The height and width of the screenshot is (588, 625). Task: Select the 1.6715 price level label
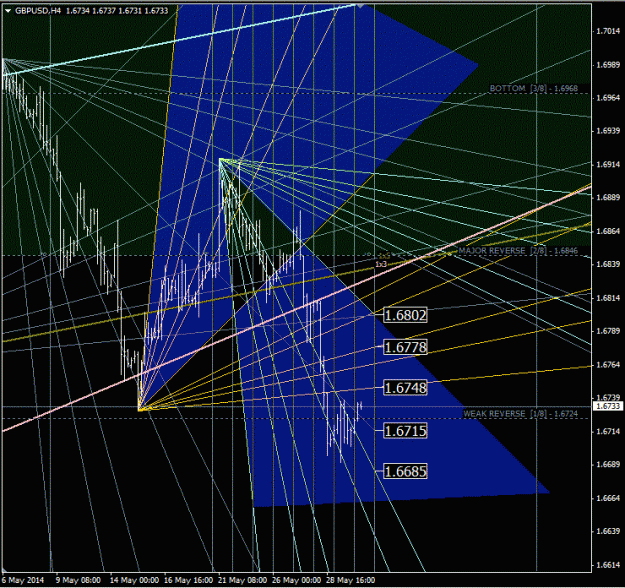[405, 431]
